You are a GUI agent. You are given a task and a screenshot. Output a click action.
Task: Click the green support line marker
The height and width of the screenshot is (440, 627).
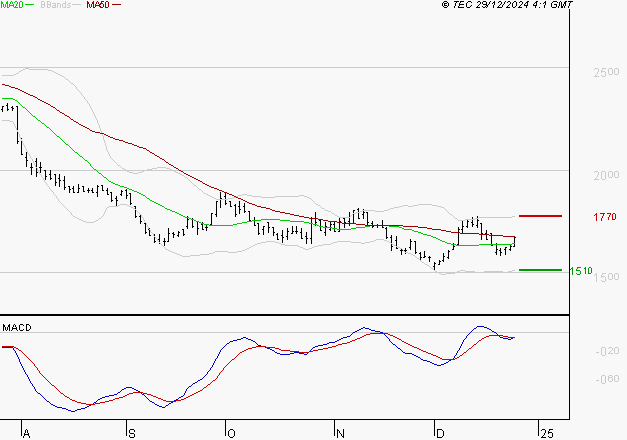pyautogui.click(x=540, y=270)
